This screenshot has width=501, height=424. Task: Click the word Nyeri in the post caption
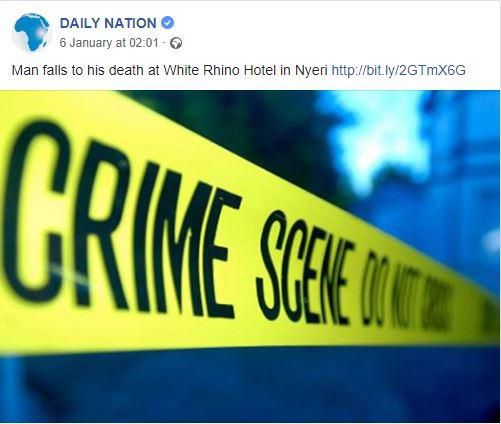[x=311, y=71]
